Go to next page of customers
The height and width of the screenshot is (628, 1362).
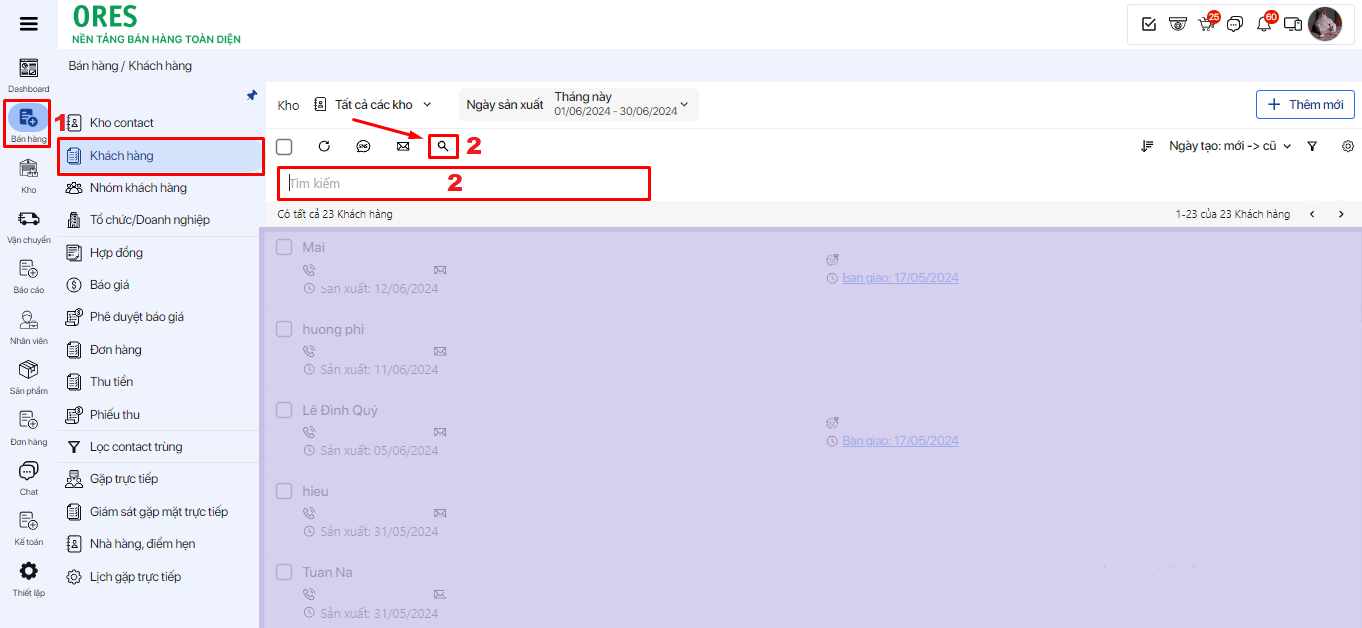click(x=1341, y=214)
